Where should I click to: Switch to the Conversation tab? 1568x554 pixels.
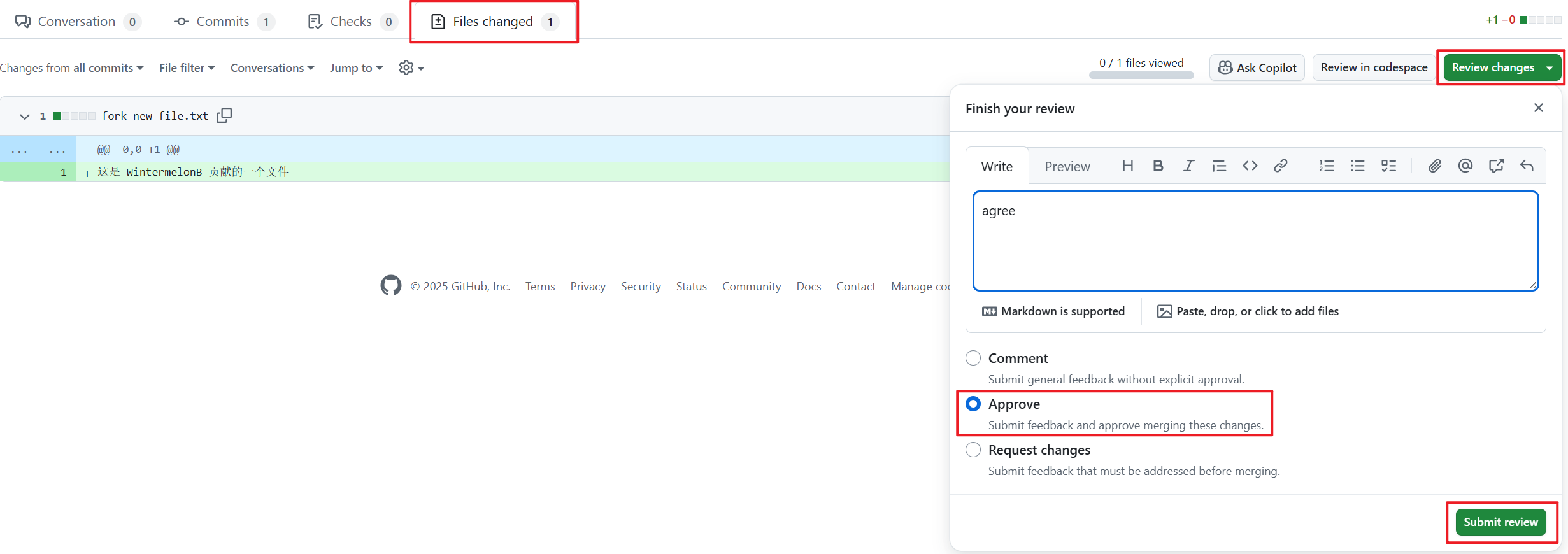pyautogui.click(x=76, y=22)
